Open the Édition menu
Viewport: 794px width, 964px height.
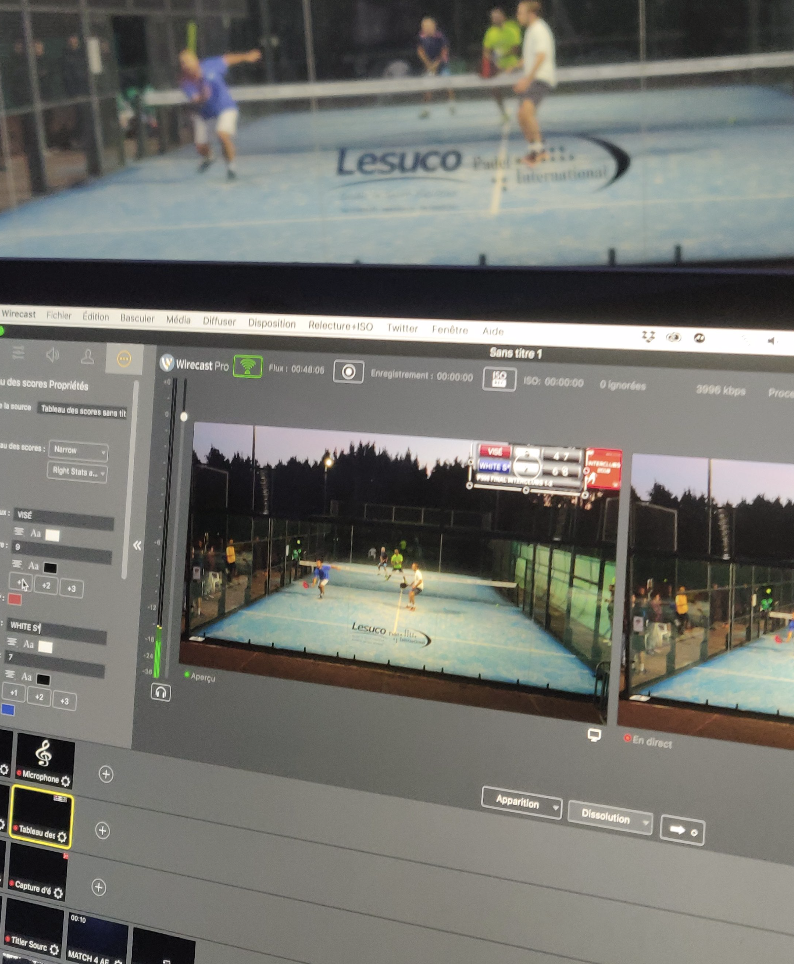click(x=95, y=317)
